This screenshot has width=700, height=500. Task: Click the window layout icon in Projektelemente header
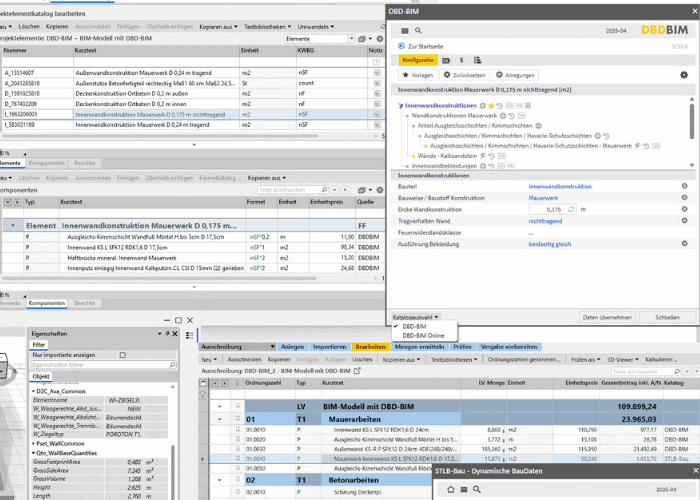click(362, 39)
